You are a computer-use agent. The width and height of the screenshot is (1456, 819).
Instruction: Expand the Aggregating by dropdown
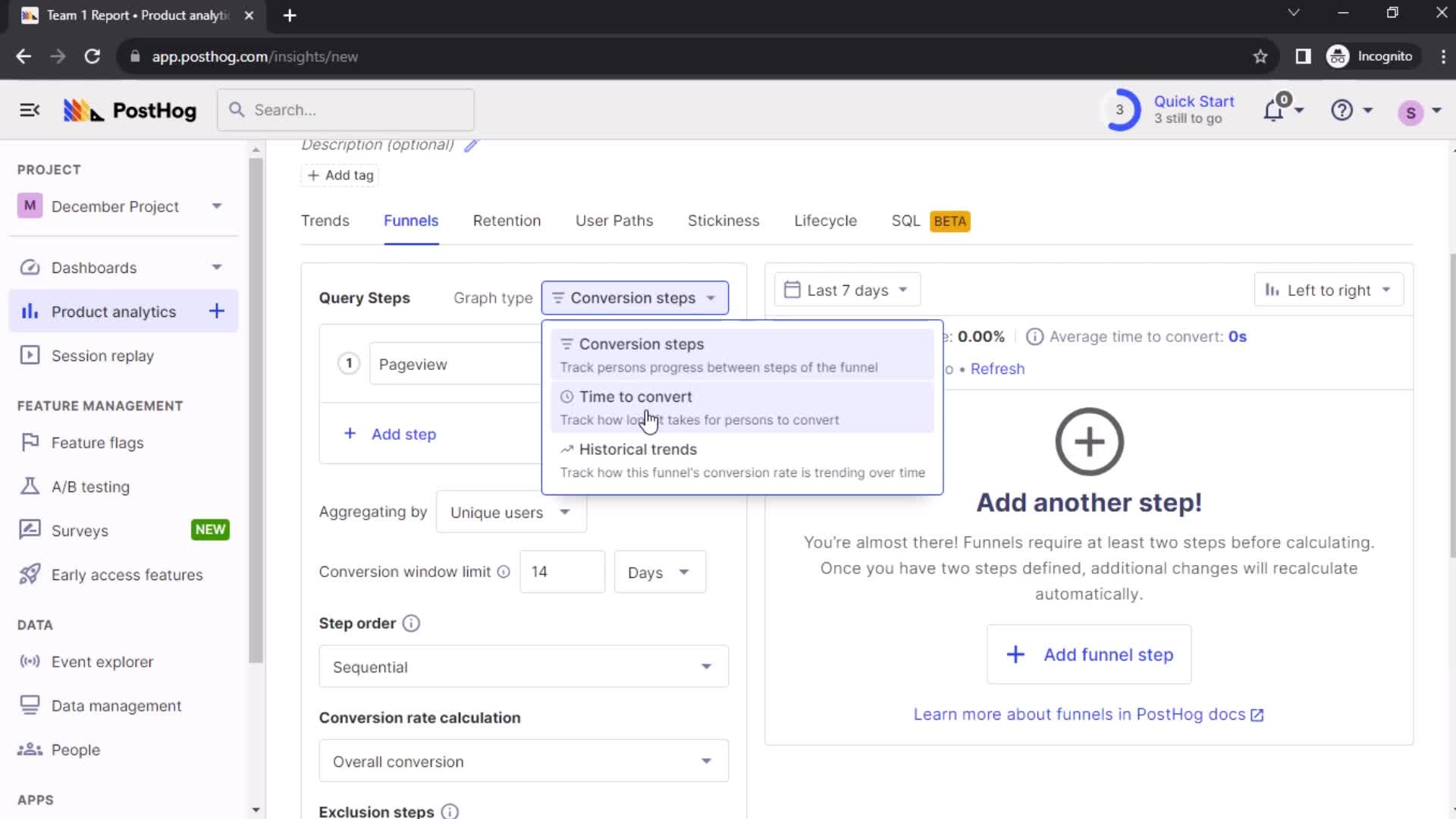(x=510, y=512)
